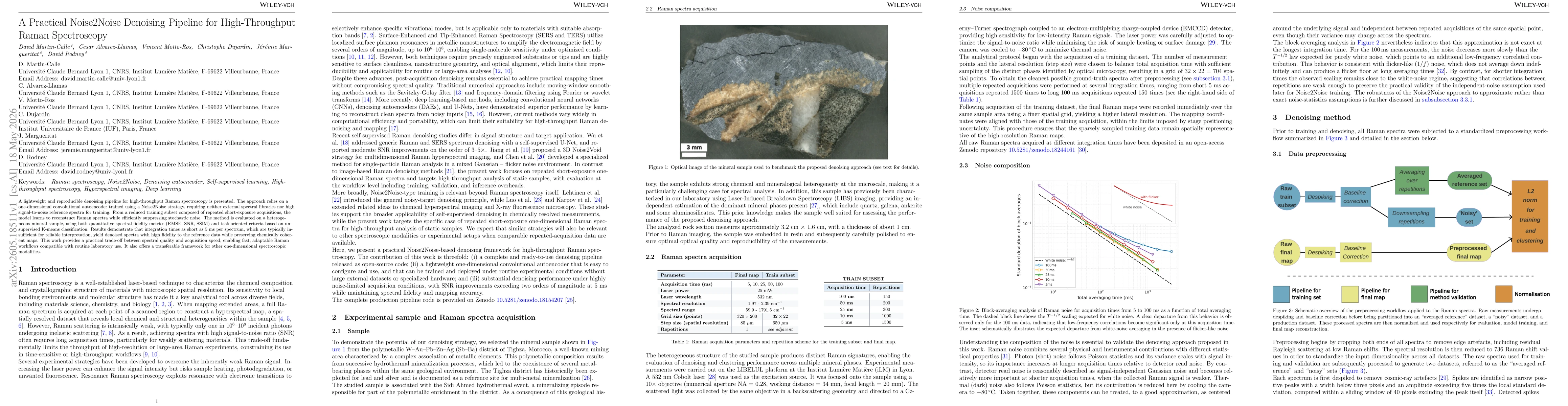Click the '2.3 Noise composition' section heading above the plot
The width and height of the screenshot is (1568, 406).
point(994,165)
